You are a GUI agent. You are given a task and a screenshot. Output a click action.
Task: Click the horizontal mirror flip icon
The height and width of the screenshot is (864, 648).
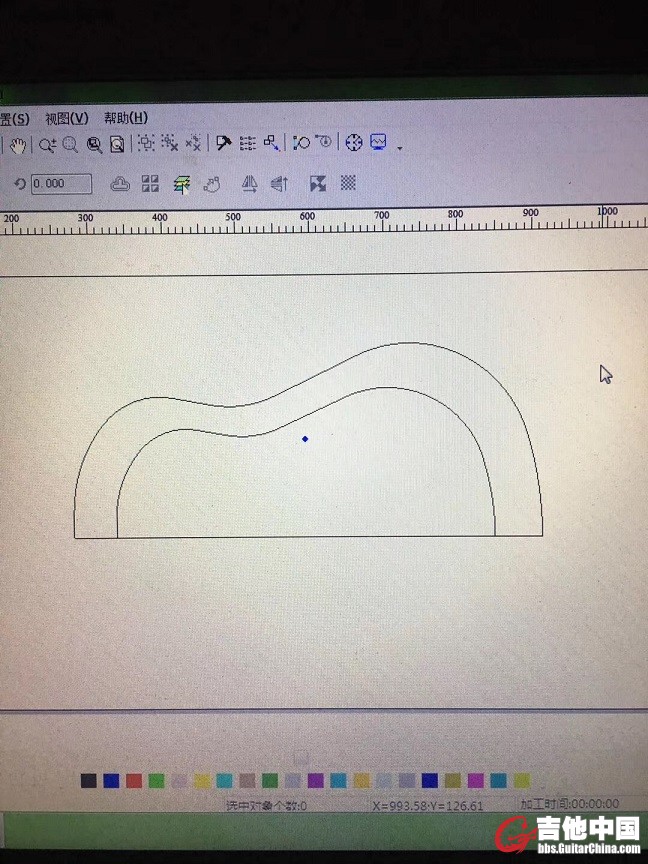250,184
